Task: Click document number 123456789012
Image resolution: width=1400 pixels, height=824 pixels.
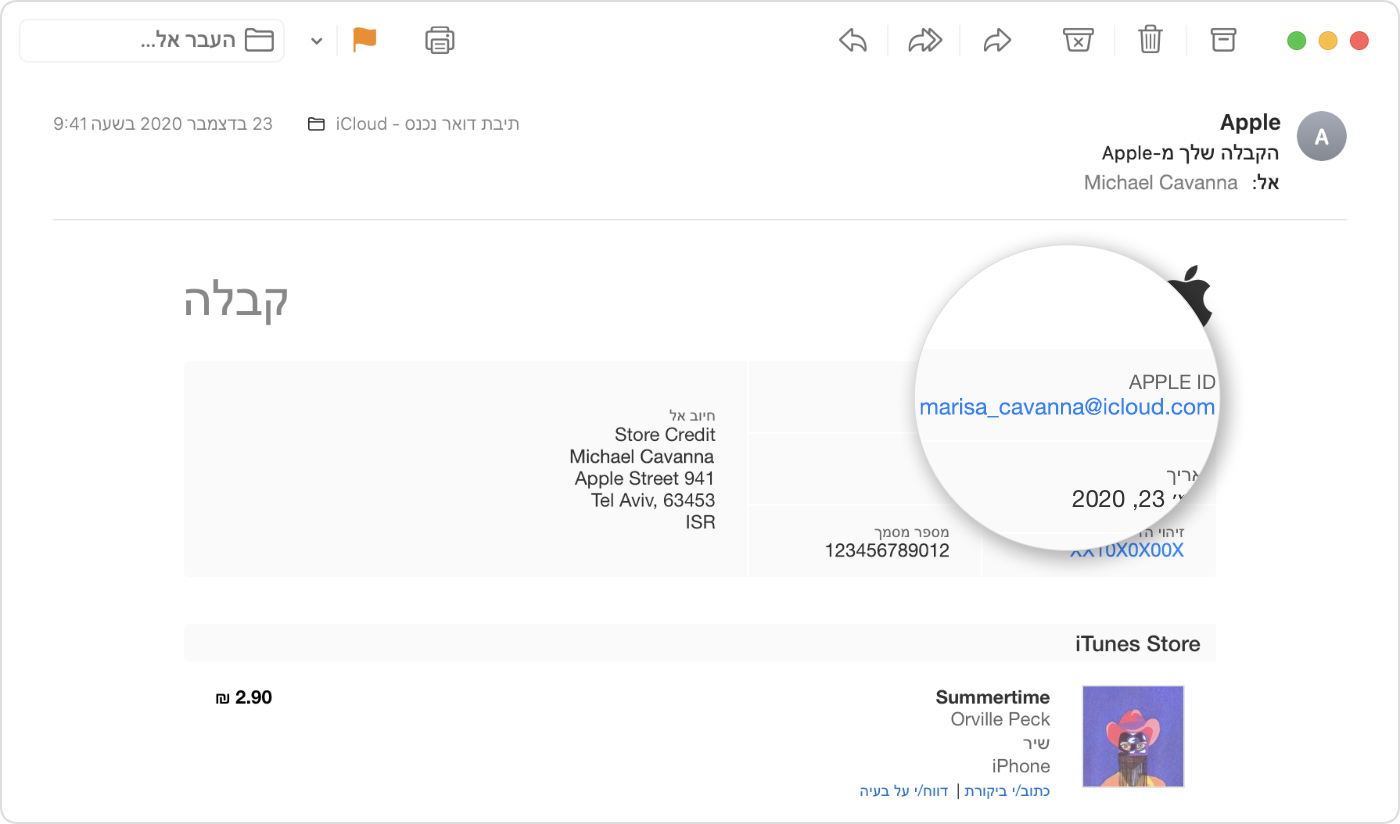Action: pos(888,551)
